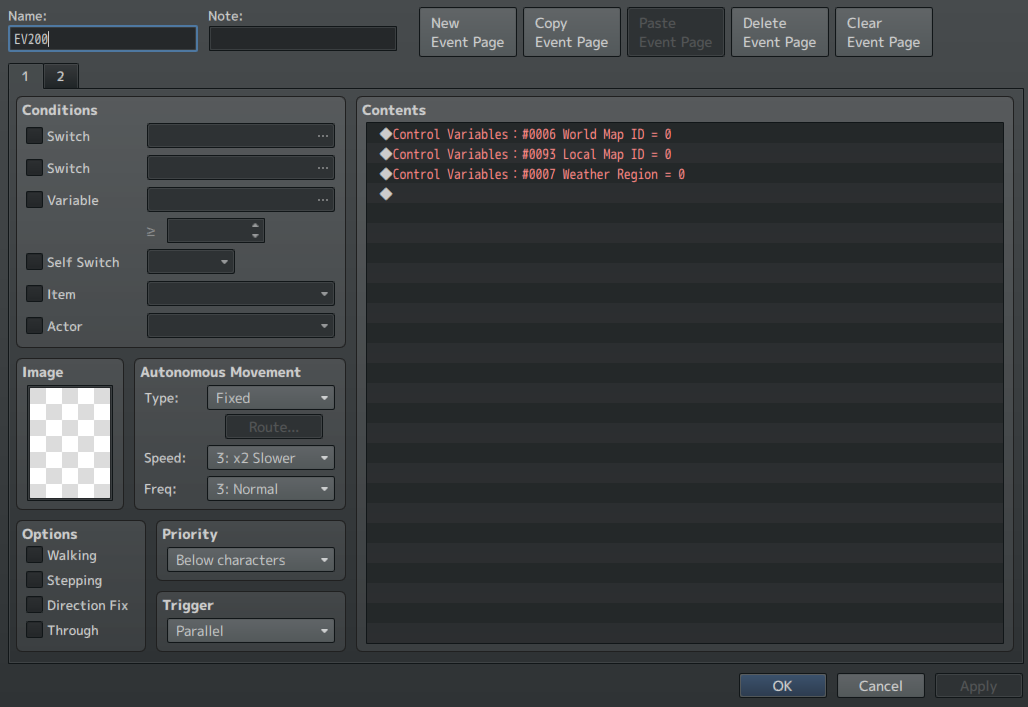This screenshot has height=707, width=1028.
Task: Click the diamond on the empty command line
Action: [386, 194]
